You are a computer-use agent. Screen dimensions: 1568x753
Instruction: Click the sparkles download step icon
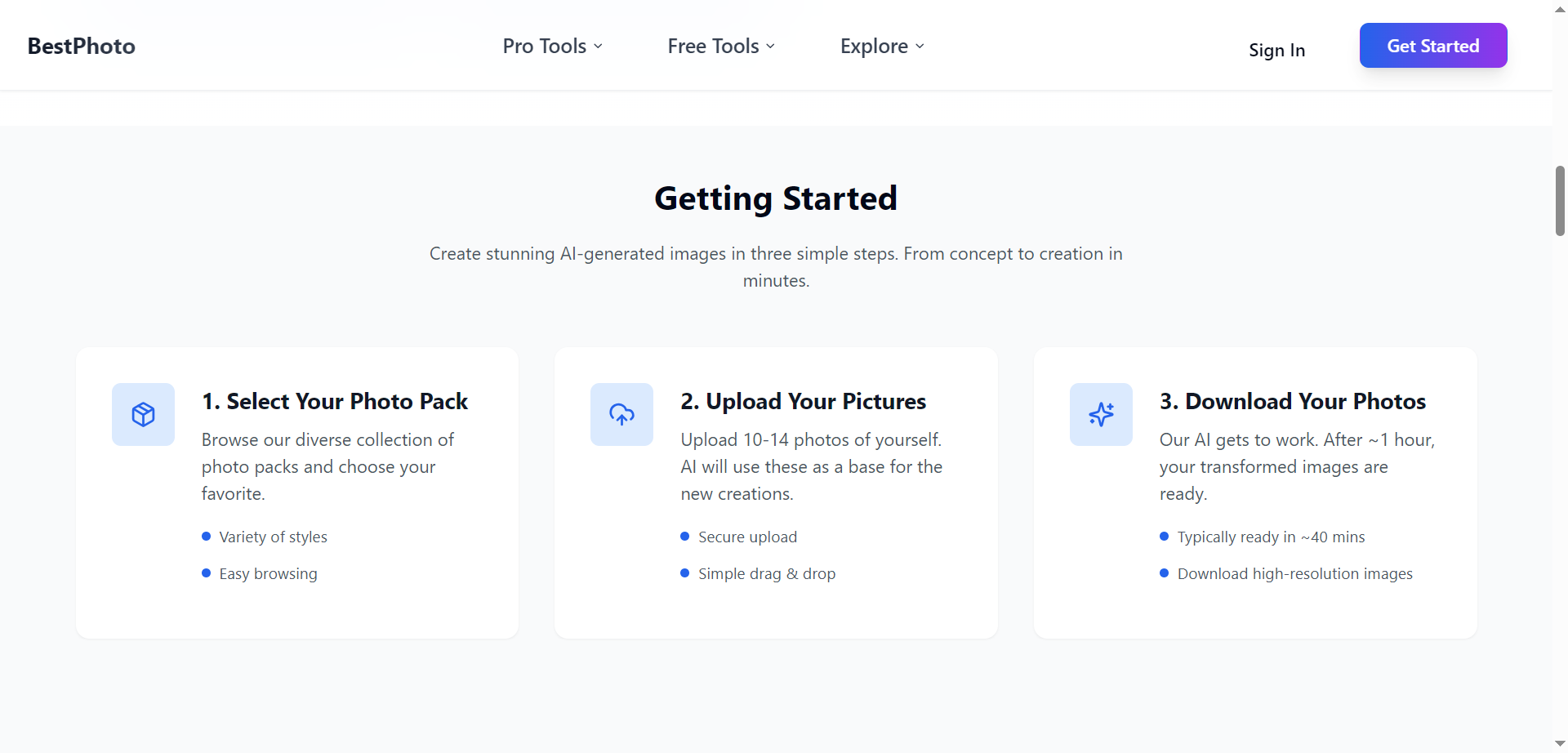(1101, 414)
